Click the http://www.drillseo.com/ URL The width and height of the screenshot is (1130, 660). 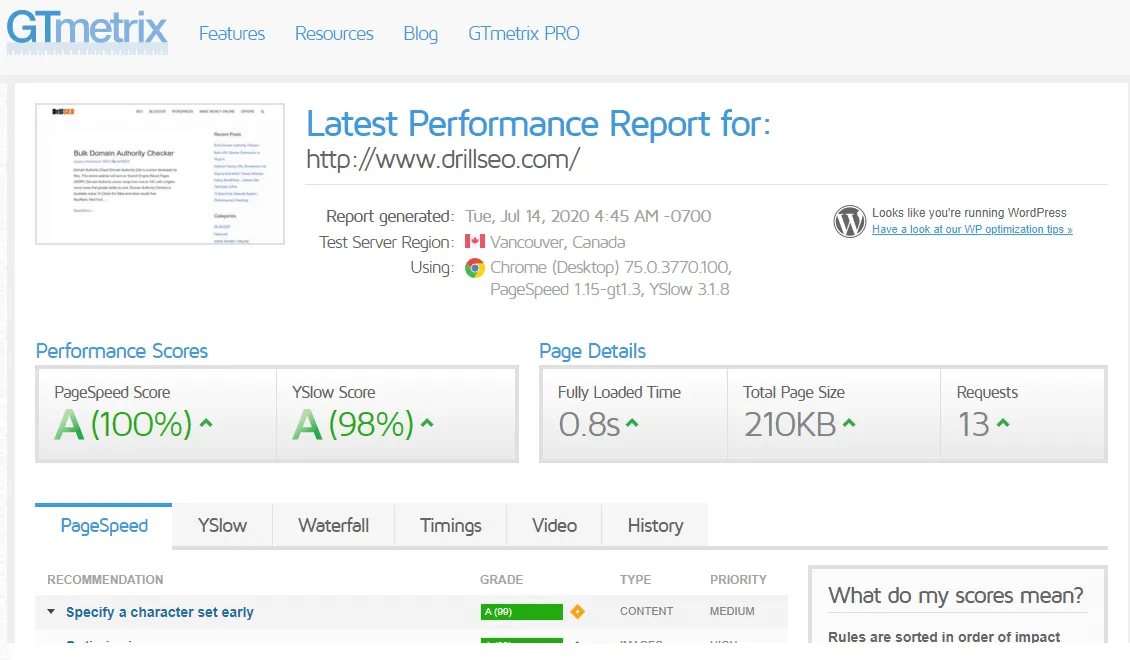(x=443, y=159)
